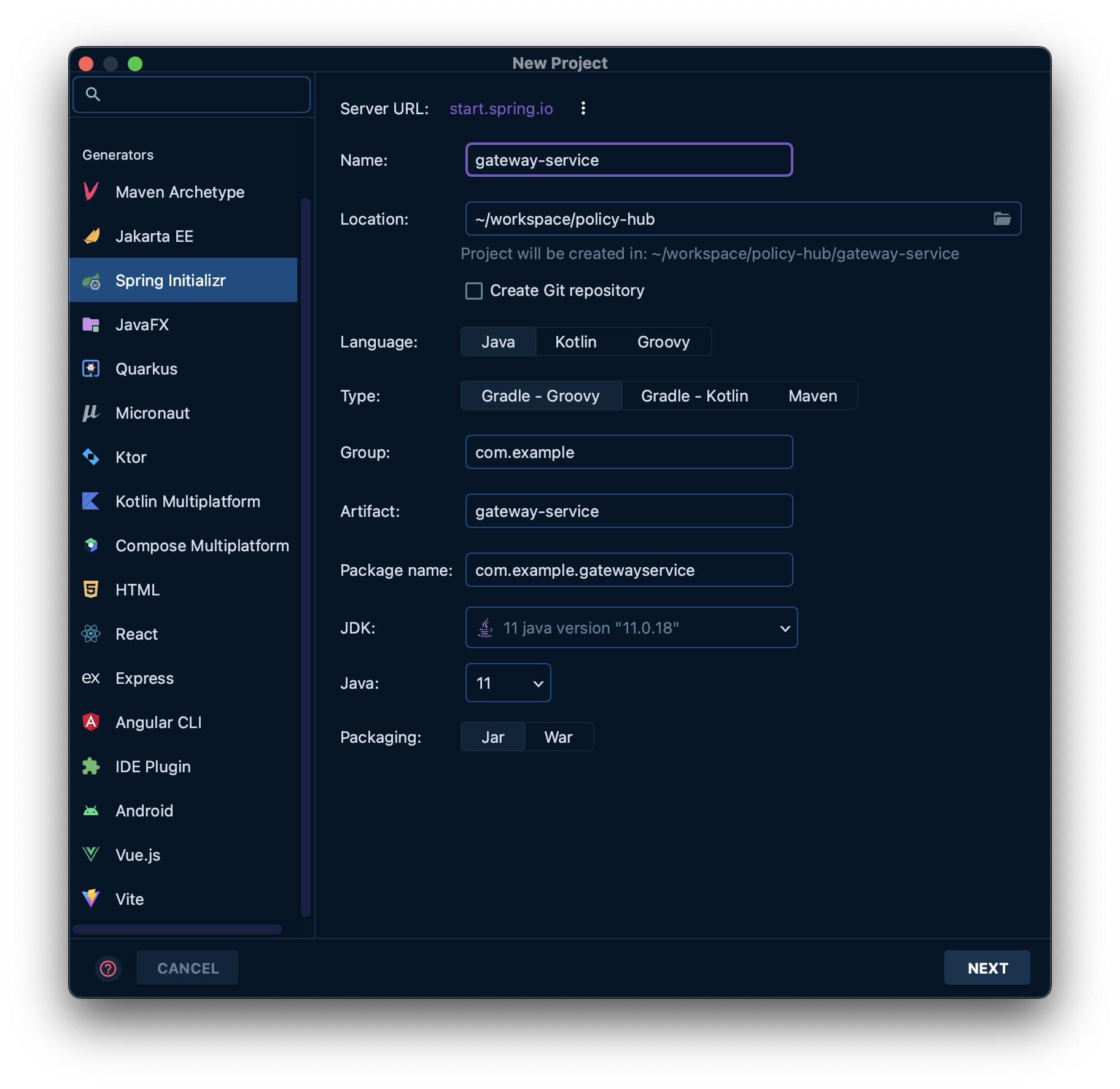Click the Ktor generator icon

pos(91,457)
